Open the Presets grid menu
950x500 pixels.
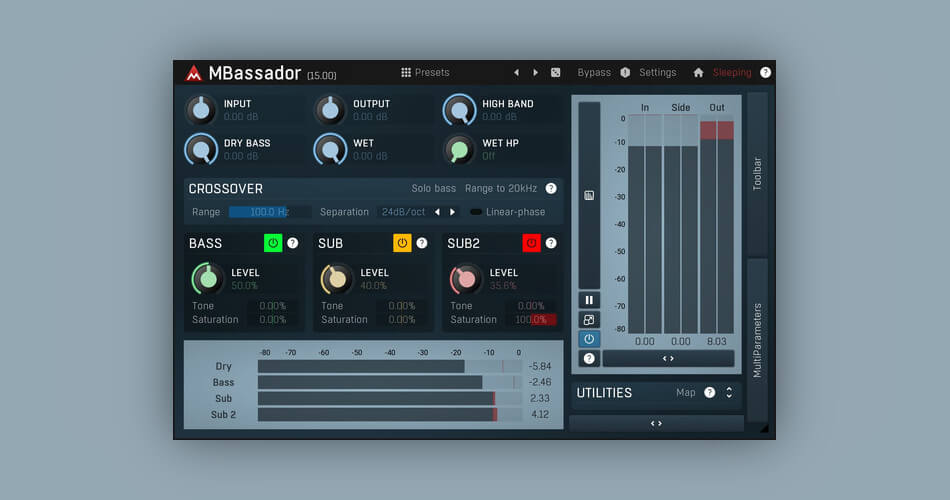click(425, 72)
